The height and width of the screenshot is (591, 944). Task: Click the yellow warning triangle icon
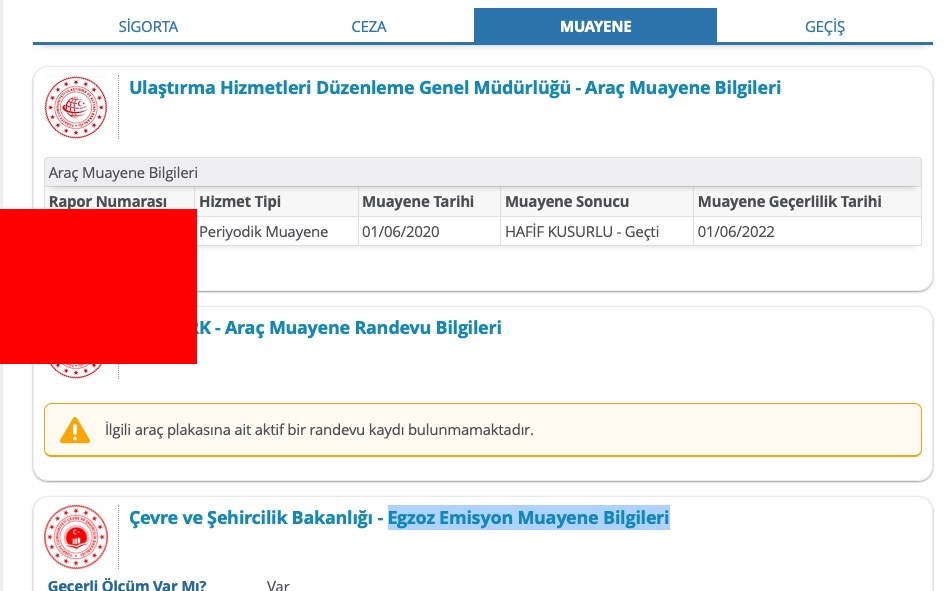(x=75, y=430)
